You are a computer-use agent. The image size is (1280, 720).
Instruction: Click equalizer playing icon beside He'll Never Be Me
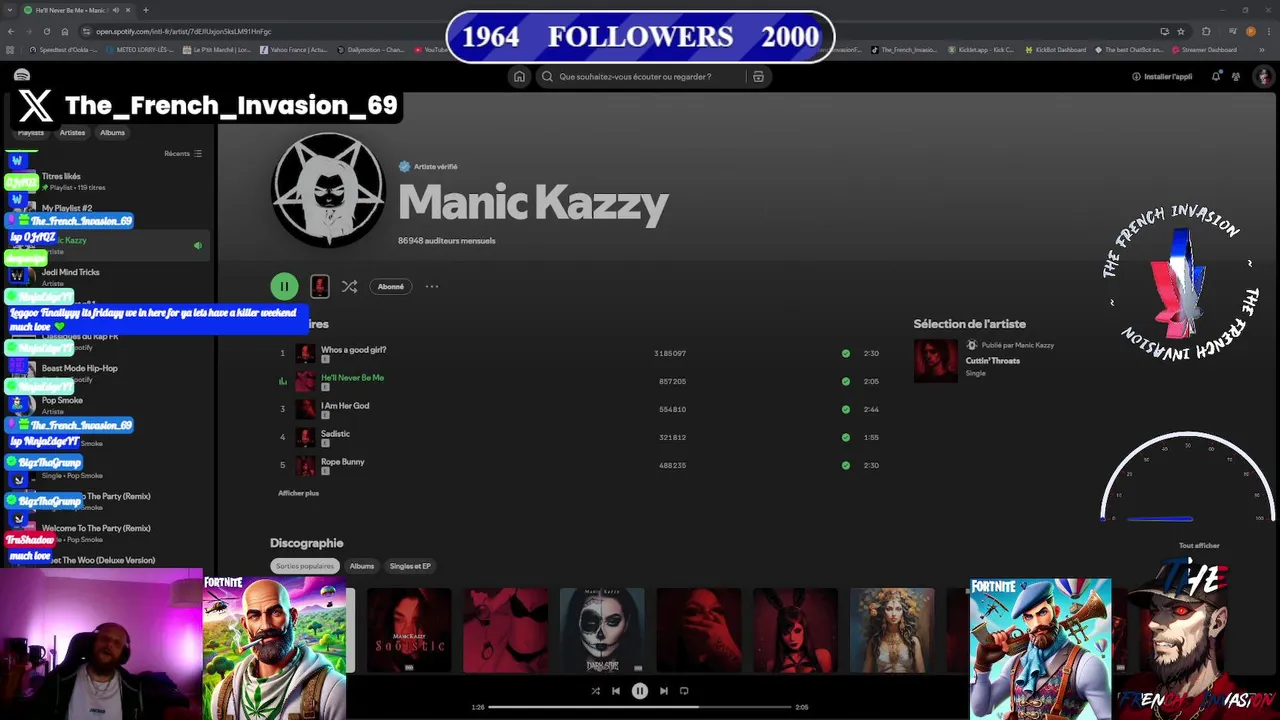[x=282, y=381]
